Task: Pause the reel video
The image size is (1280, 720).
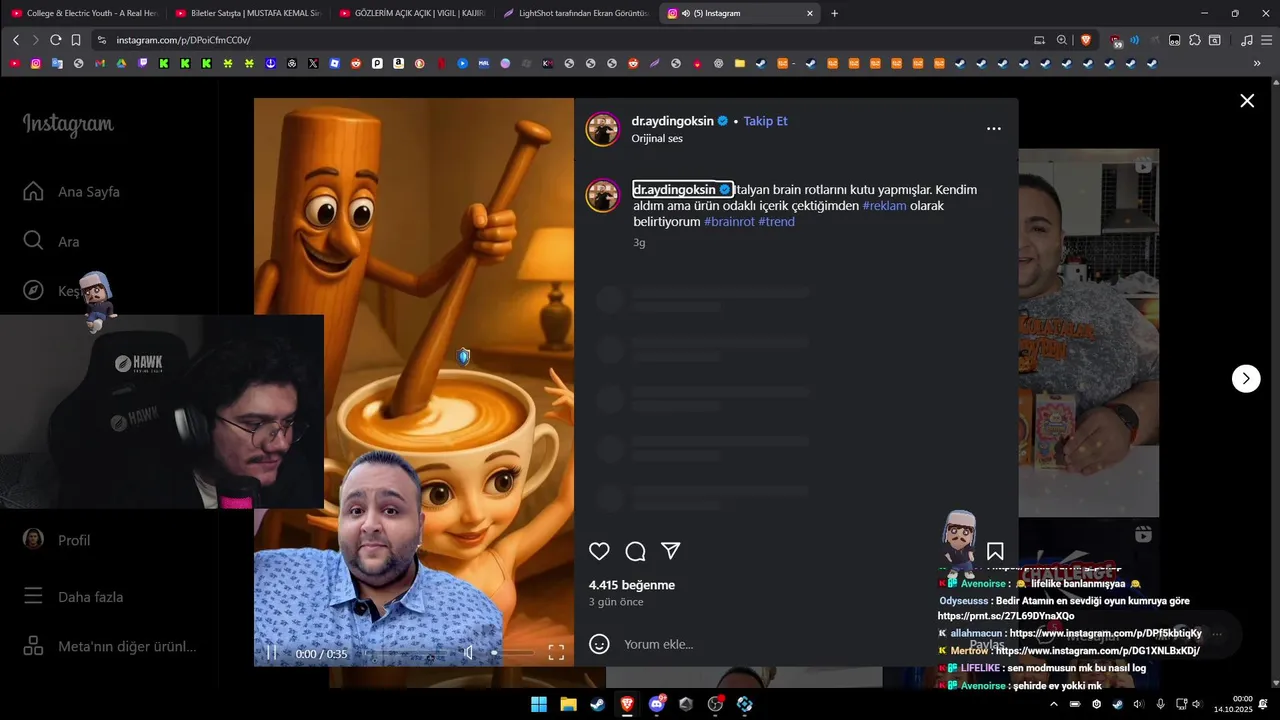Action: point(271,653)
